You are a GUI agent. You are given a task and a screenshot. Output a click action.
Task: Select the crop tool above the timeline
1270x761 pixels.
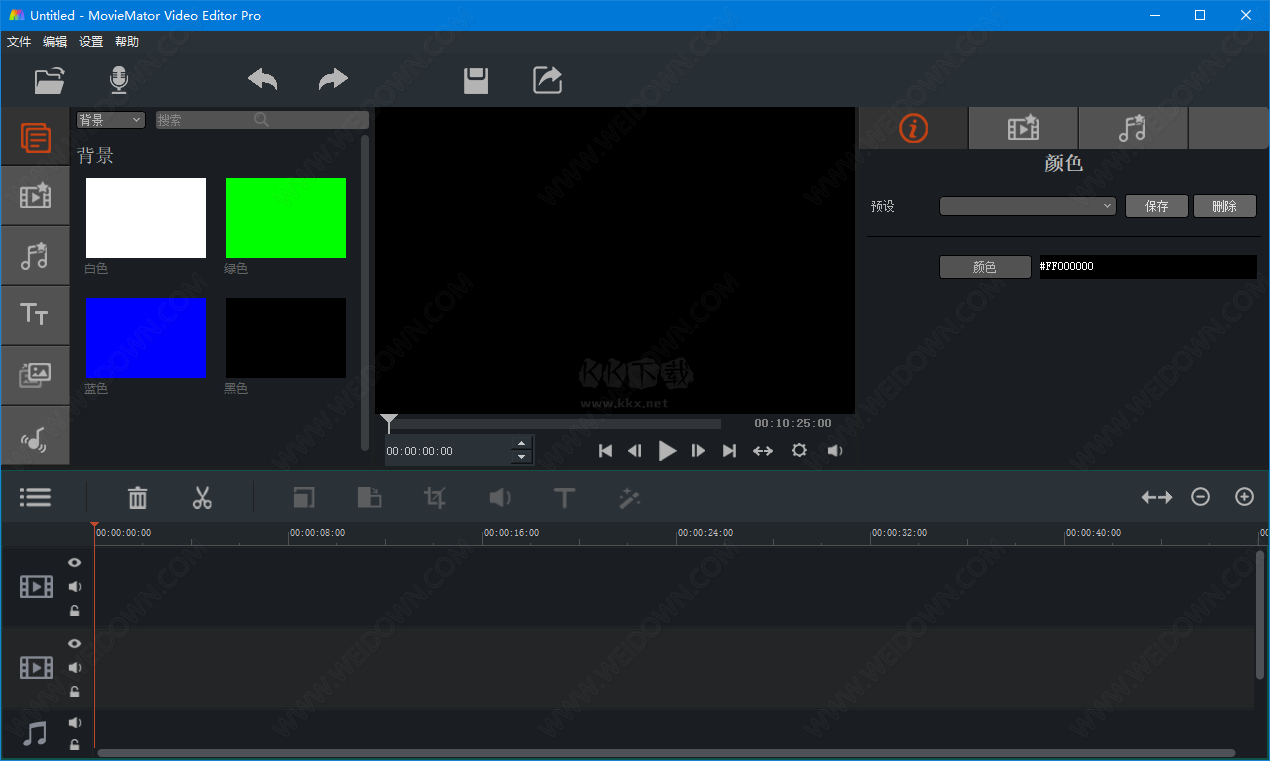tap(434, 497)
